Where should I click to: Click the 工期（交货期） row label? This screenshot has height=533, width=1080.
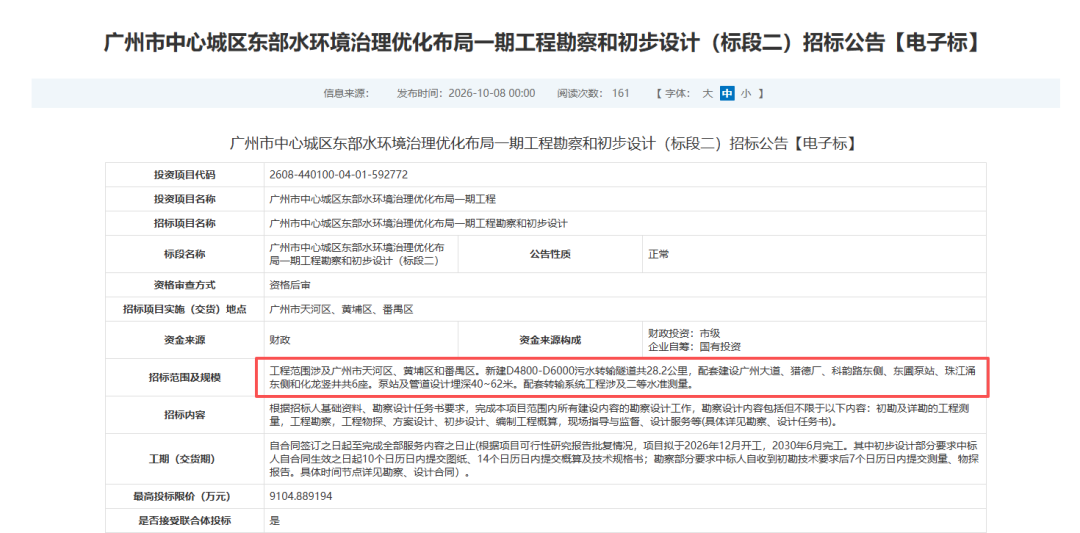185,459
